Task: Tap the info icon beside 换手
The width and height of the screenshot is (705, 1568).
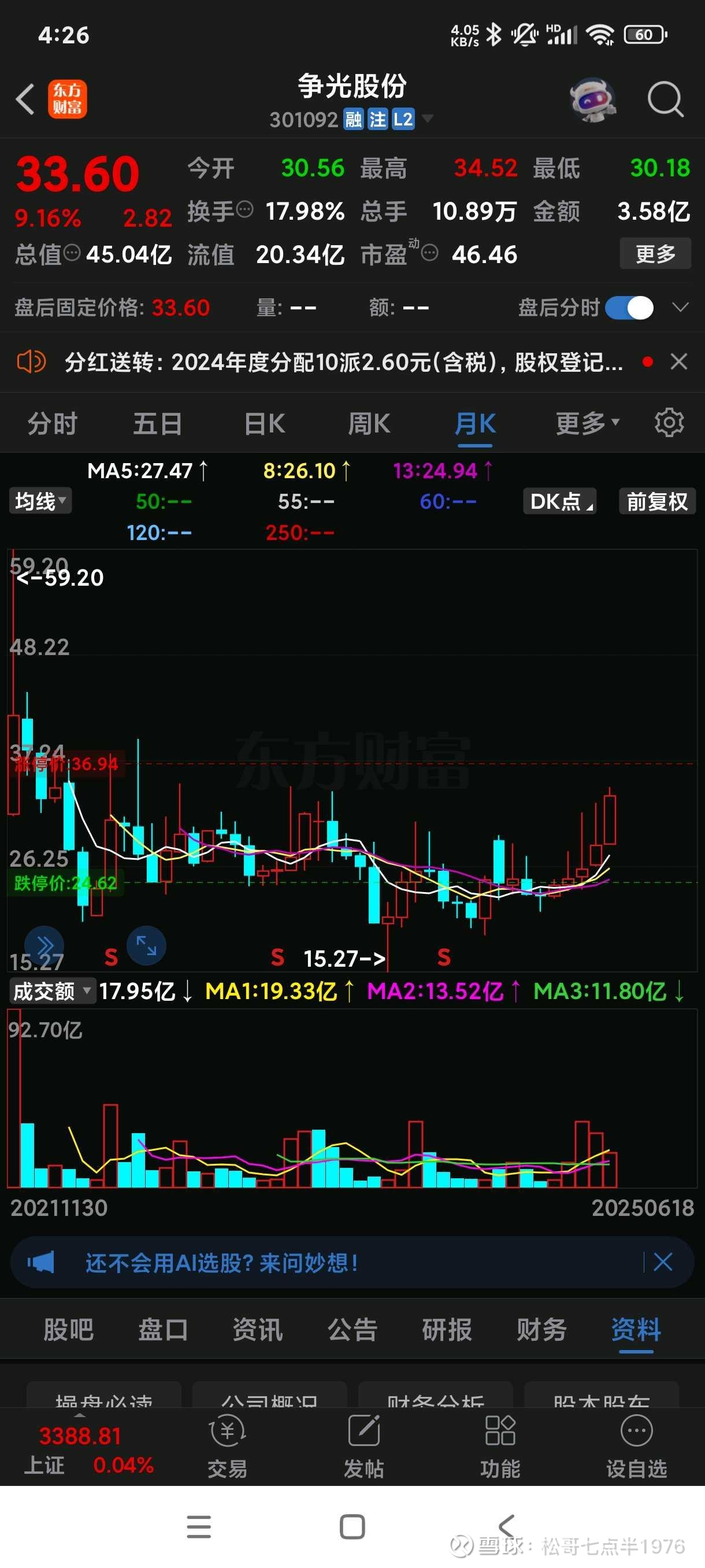Action: tap(244, 210)
